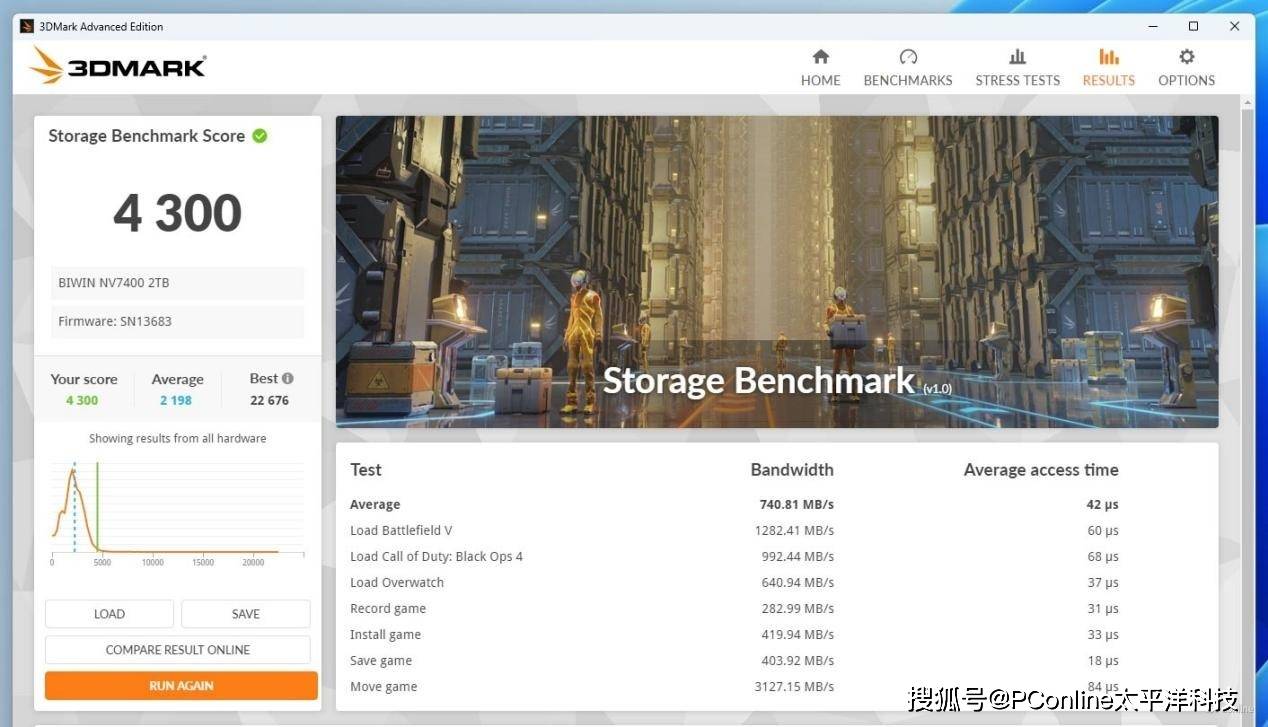This screenshot has height=727, width=1268.
Task: Click the BIWIN NV7400 2TB device name
Action: coord(178,283)
